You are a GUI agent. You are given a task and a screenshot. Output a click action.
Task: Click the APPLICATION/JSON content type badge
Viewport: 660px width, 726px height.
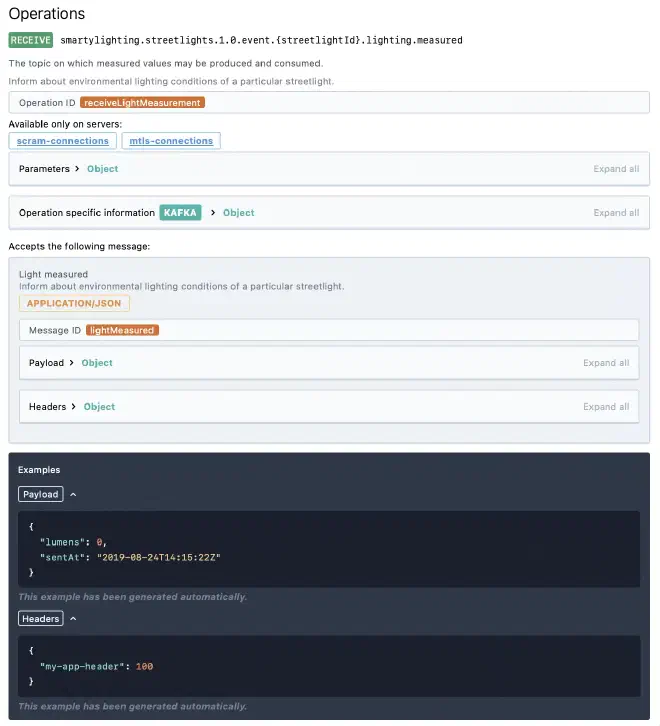click(x=74, y=303)
